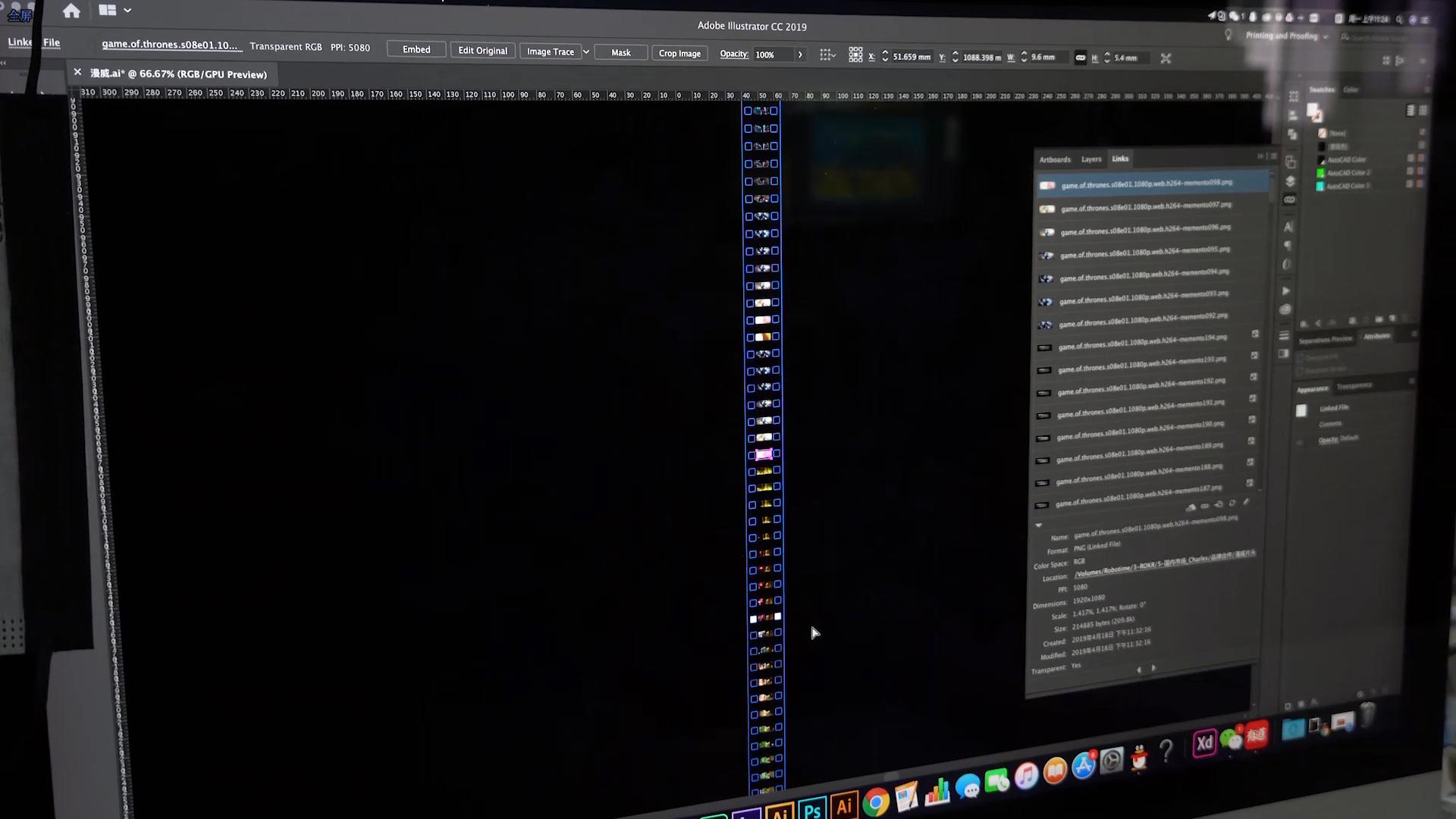Open the align to selection dropdown
Image resolution: width=1456 pixels, height=819 pixels.
pos(827,55)
